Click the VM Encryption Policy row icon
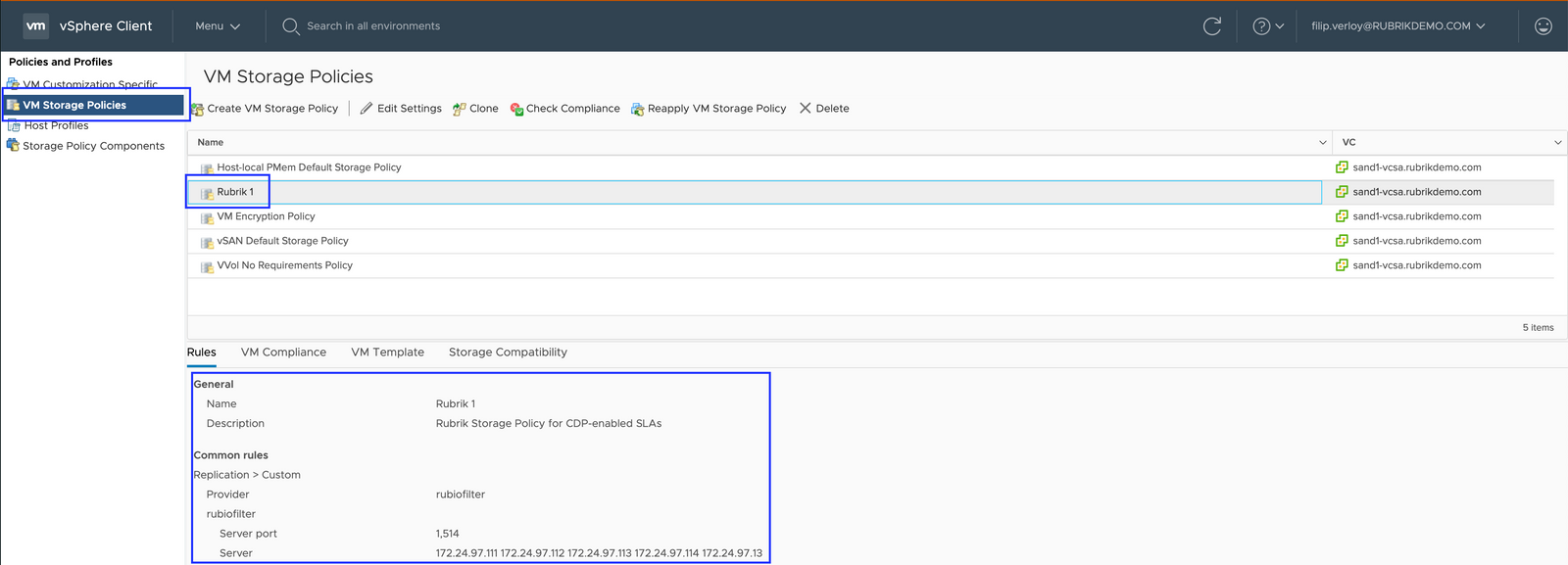Image resolution: width=1568 pixels, height=565 pixels. pyautogui.click(x=207, y=217)
